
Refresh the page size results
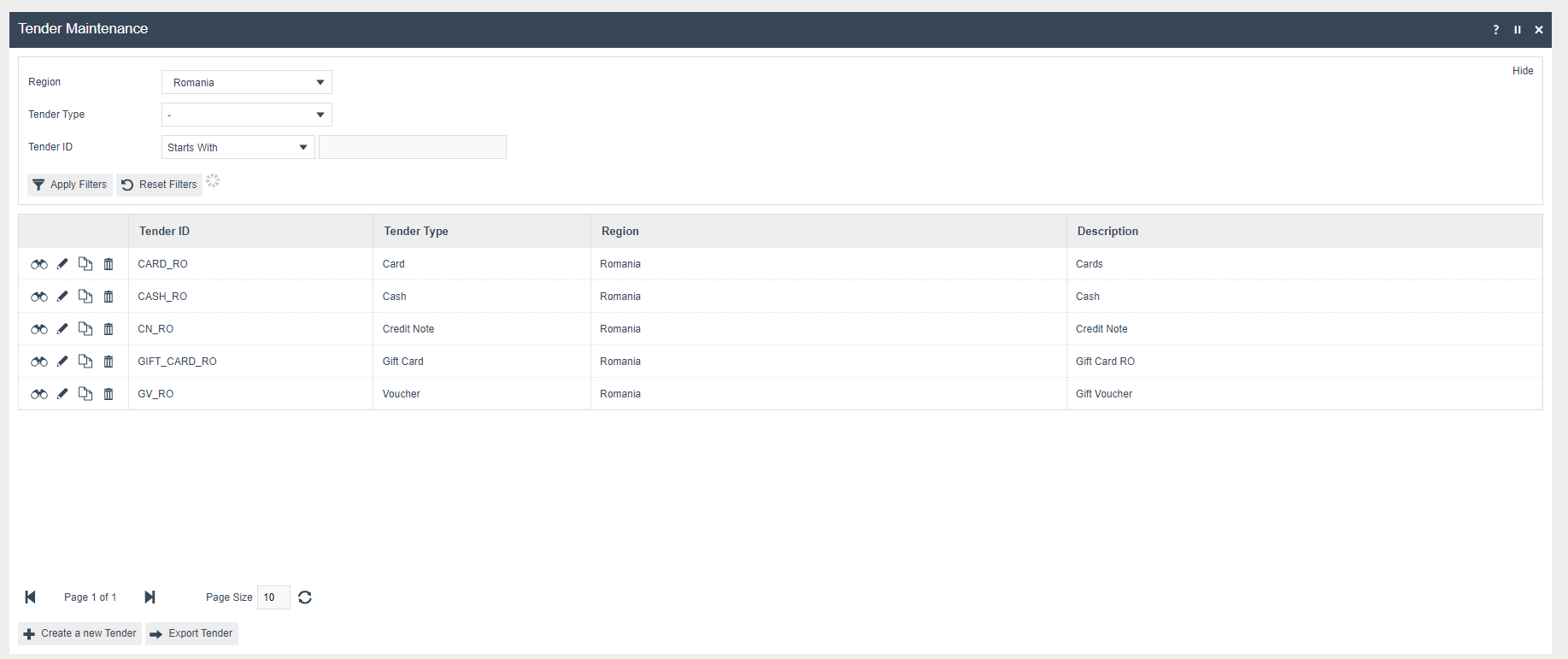pyautogui.click(x=305, y=597)
